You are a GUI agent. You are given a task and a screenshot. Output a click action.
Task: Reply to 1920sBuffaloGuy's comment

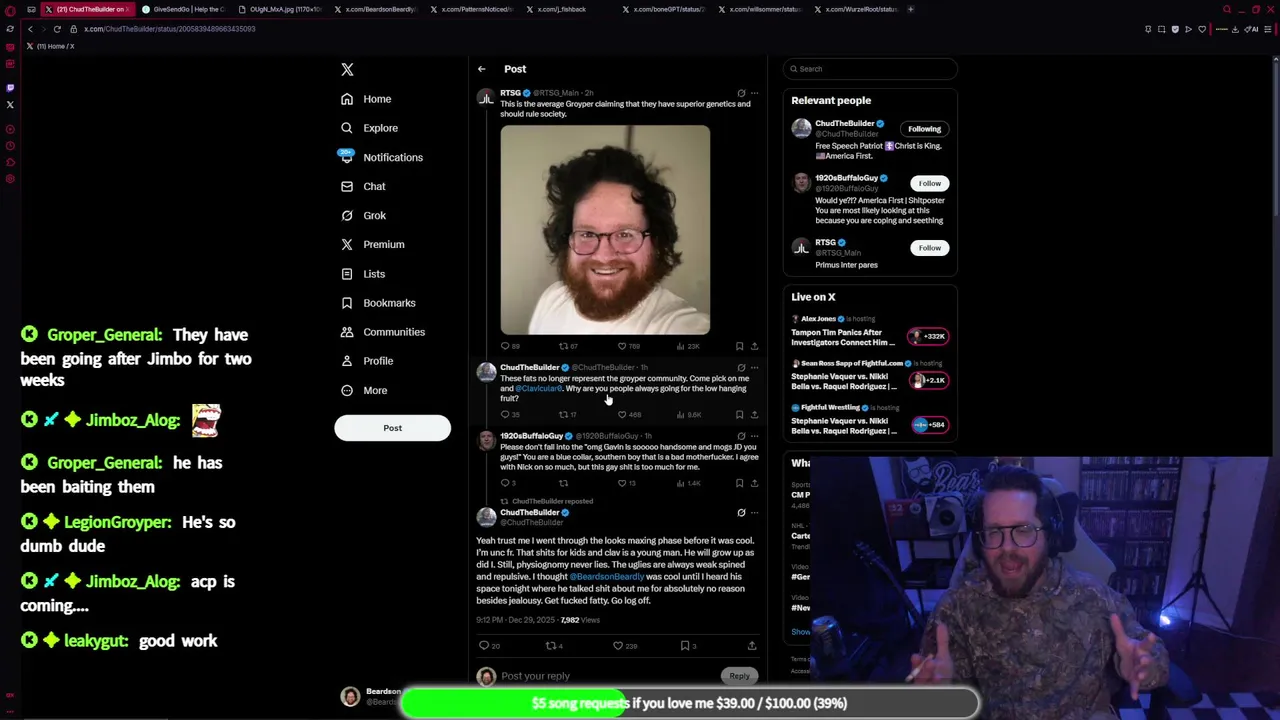pyautogui.click(x=508, y=483)
